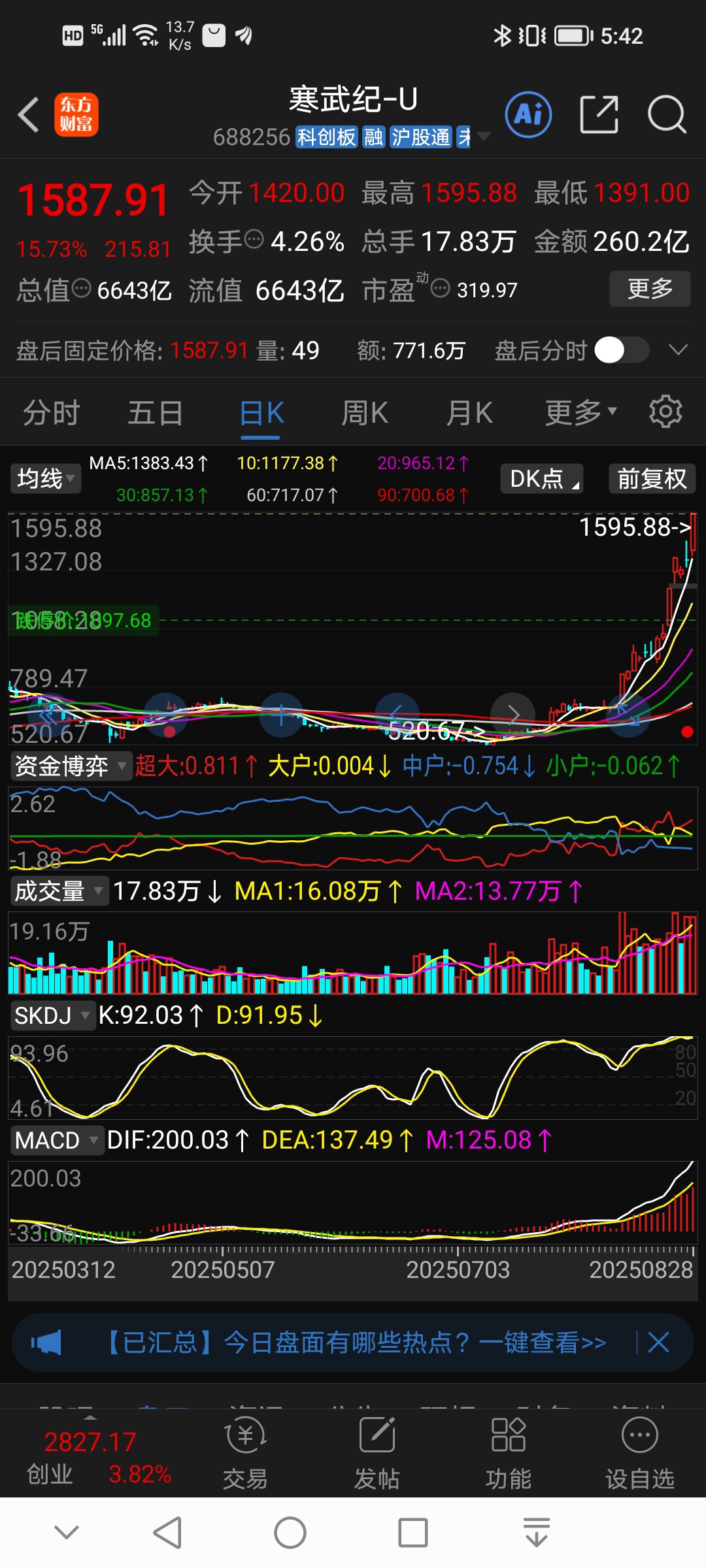The image size is (706, 1568).
Task: Tap the 超大:0.811 value
Action: click(197, 766)
